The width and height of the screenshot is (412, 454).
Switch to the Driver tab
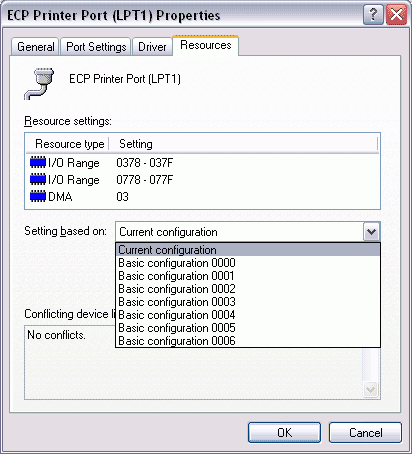(x=152, y=47)
